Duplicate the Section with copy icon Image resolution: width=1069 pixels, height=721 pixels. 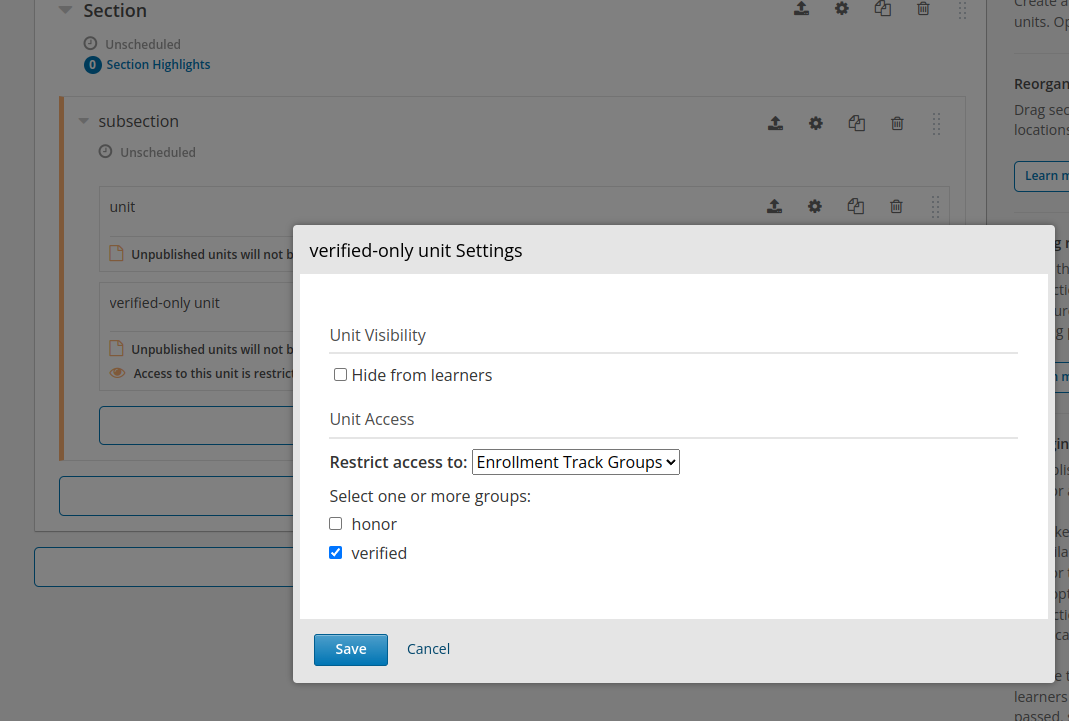point(882,9)
